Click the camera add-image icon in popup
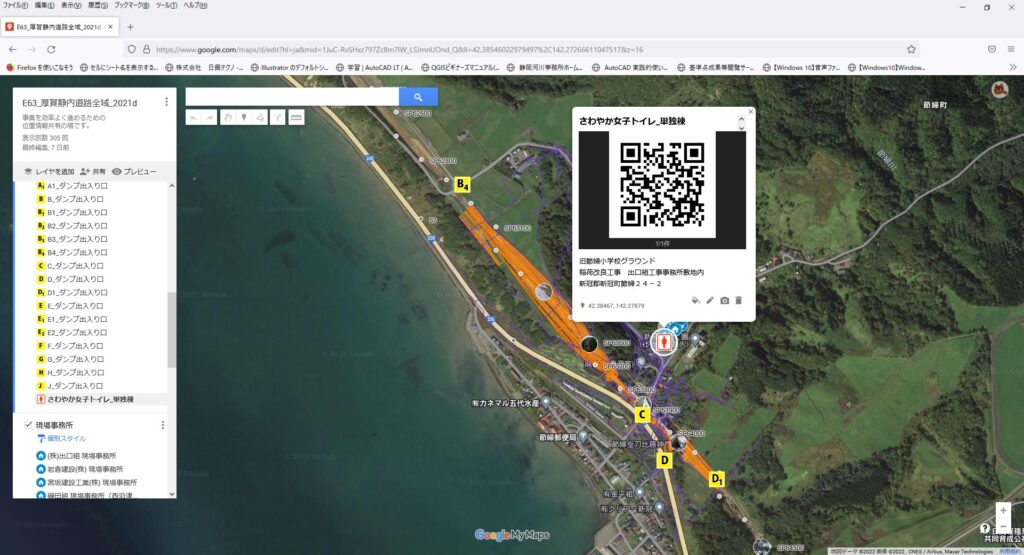This screenshot has height=555, width=1024. tap(724, 300)
